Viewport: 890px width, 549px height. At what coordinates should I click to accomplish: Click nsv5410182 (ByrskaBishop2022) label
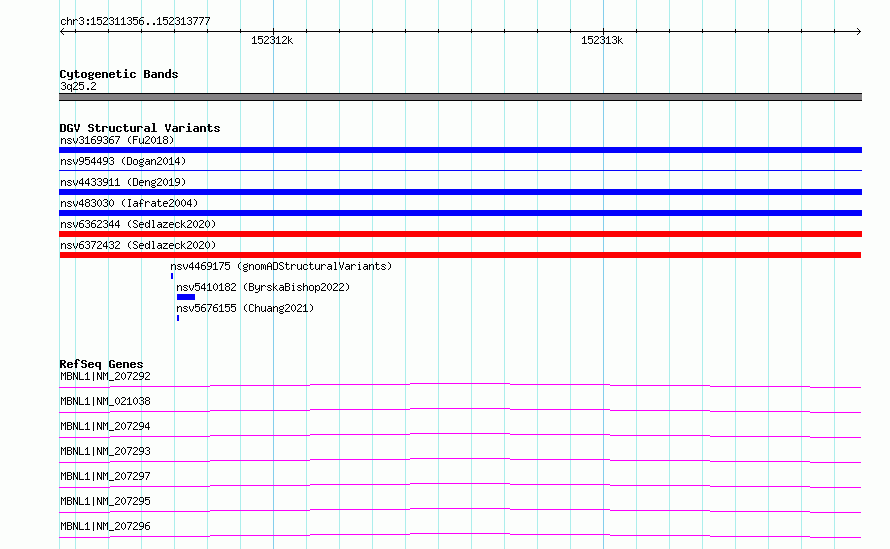pyautogui.click(x=263, y=287)
